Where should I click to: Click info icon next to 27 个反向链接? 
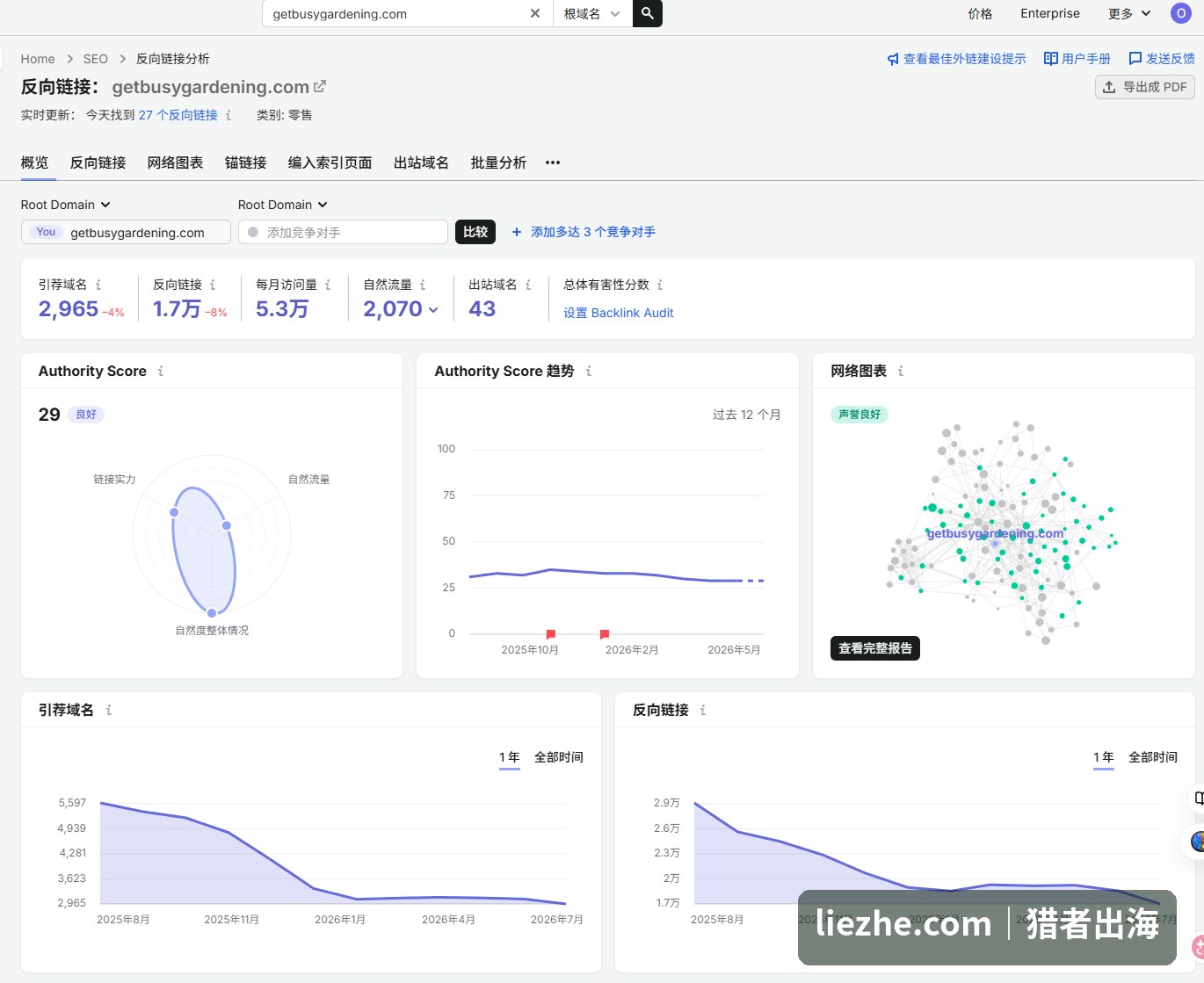228,115
